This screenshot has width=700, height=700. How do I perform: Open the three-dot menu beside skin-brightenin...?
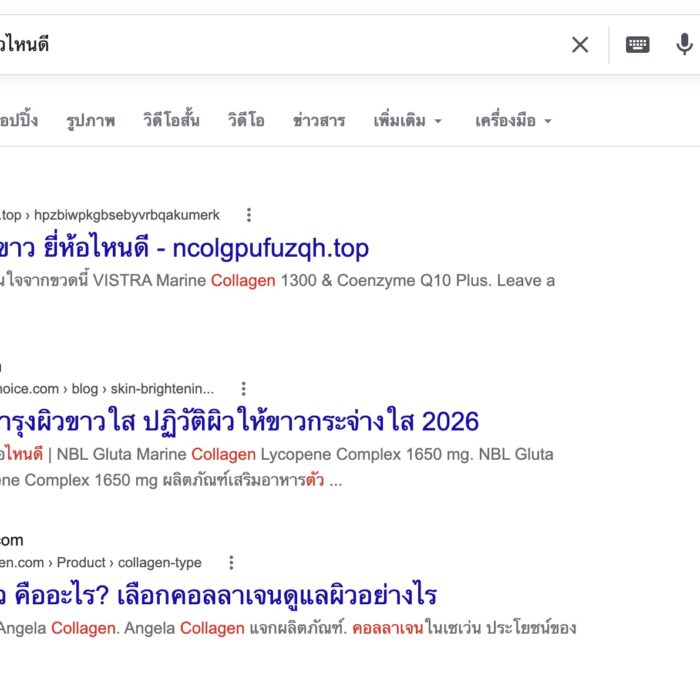243,388
